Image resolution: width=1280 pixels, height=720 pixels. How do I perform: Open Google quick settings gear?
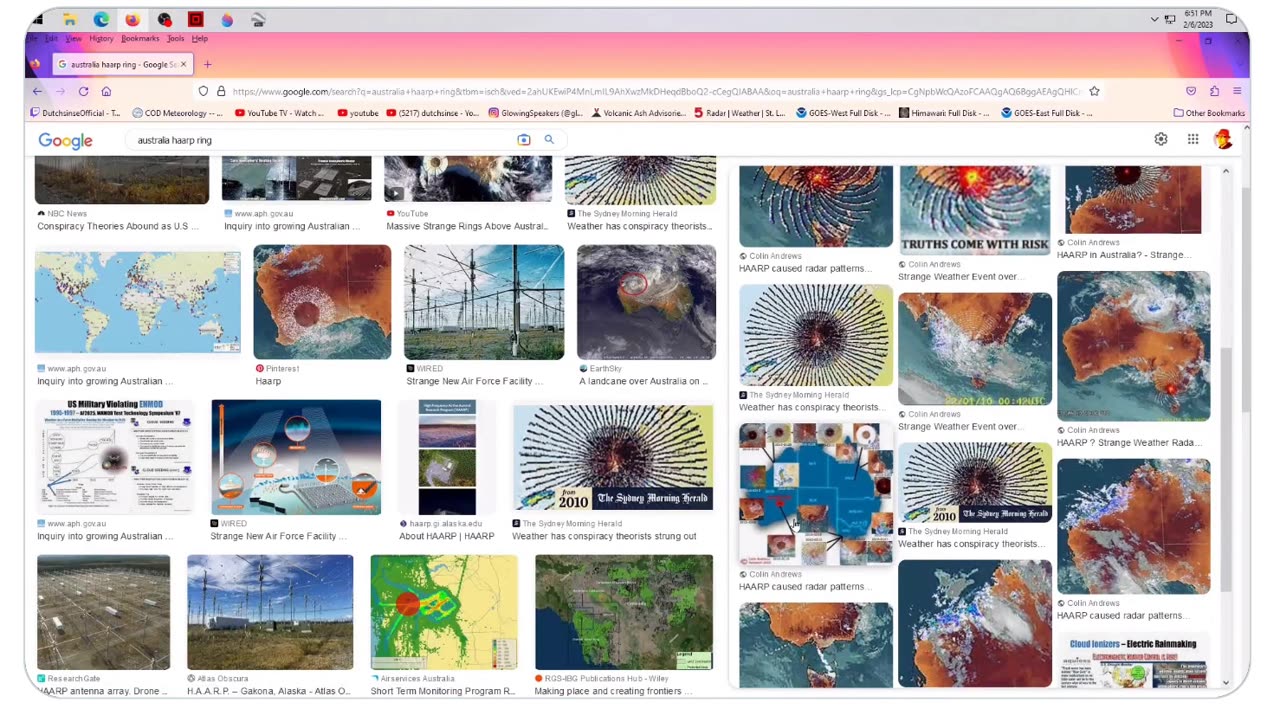point(1160,139)
